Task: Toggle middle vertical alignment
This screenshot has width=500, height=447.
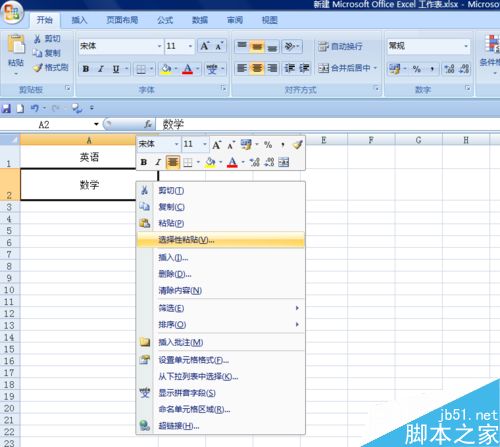Action: [x=257, y=46]
